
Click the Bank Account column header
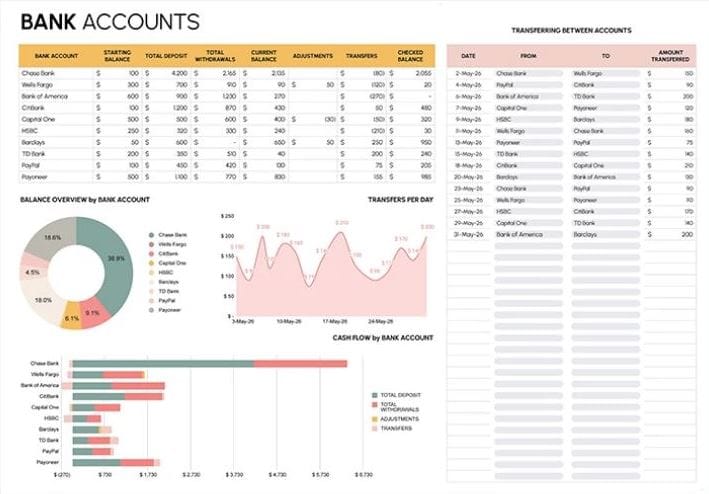(x=57, y=56)
